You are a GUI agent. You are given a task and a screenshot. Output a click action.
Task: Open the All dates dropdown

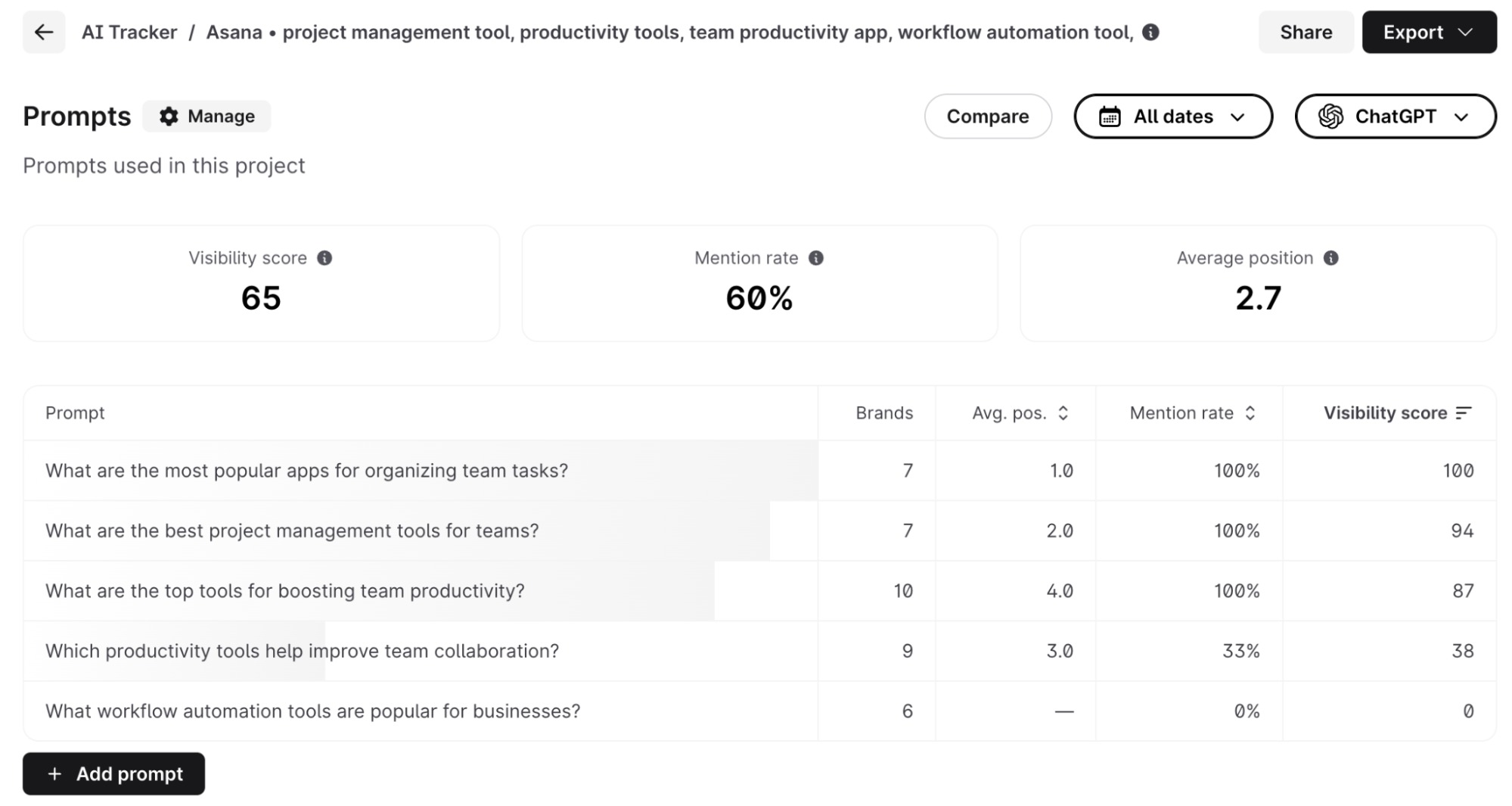pos(1172,117)
